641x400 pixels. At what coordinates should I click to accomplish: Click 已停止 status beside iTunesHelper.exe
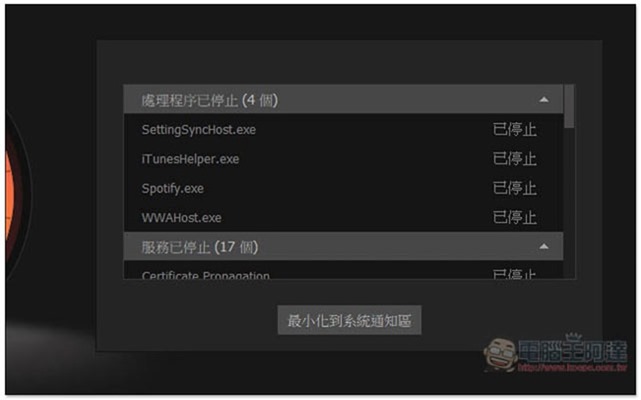click(x=515, y=159)
